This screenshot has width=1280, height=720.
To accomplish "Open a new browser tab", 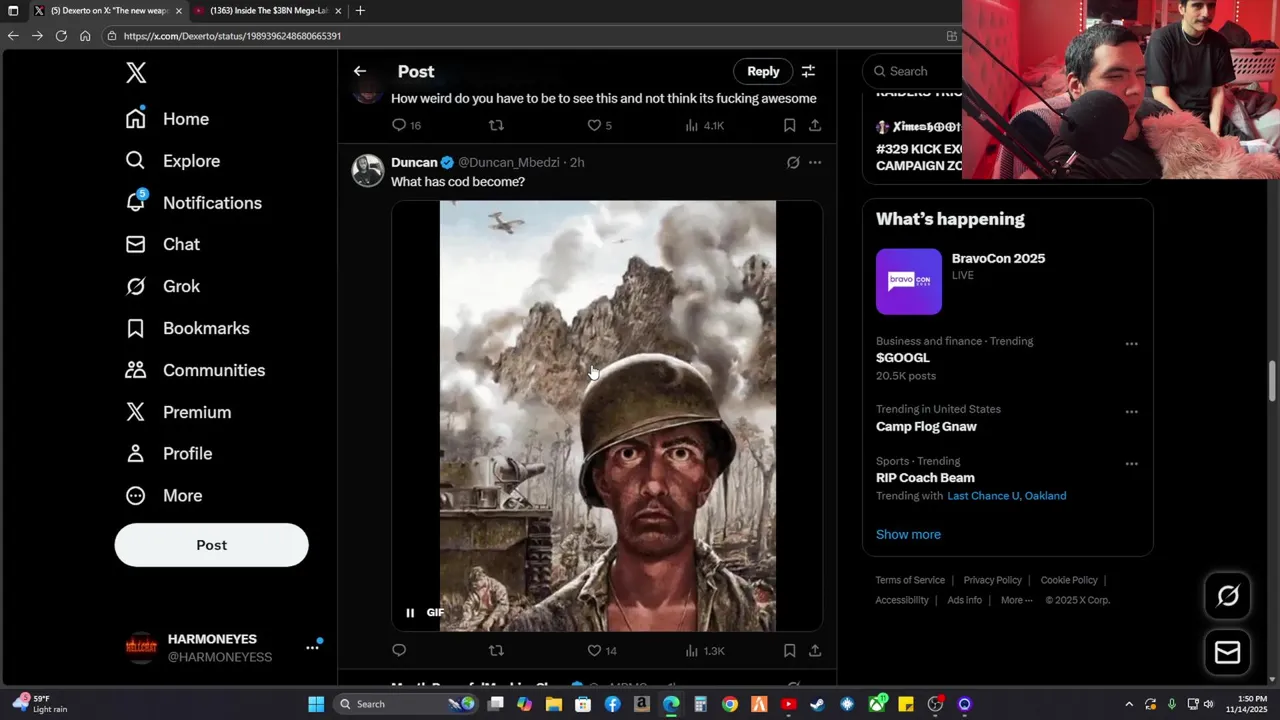I will pyautogui.click(x=360, y=10).
